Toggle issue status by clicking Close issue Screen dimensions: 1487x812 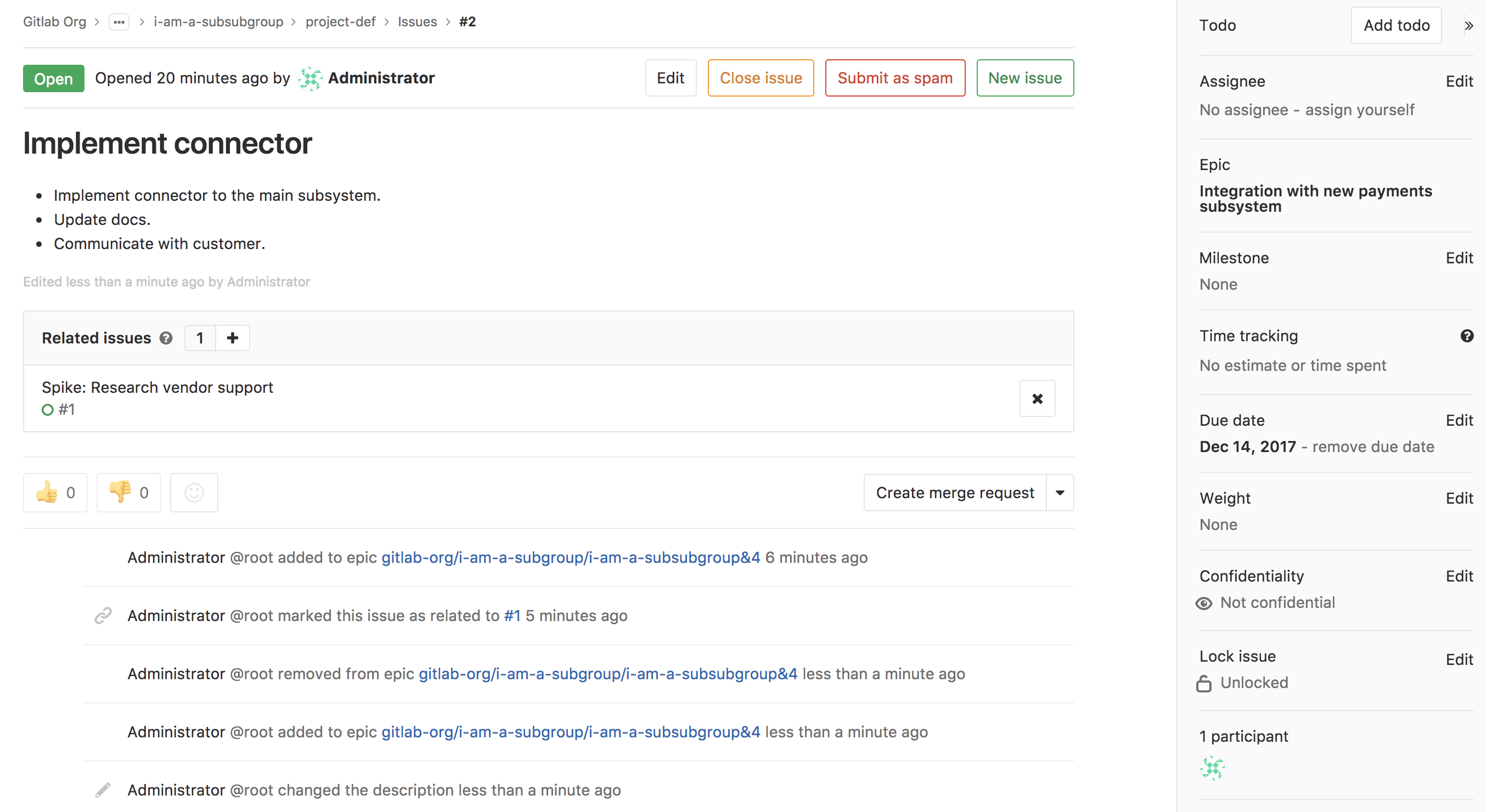pos(762,78)
